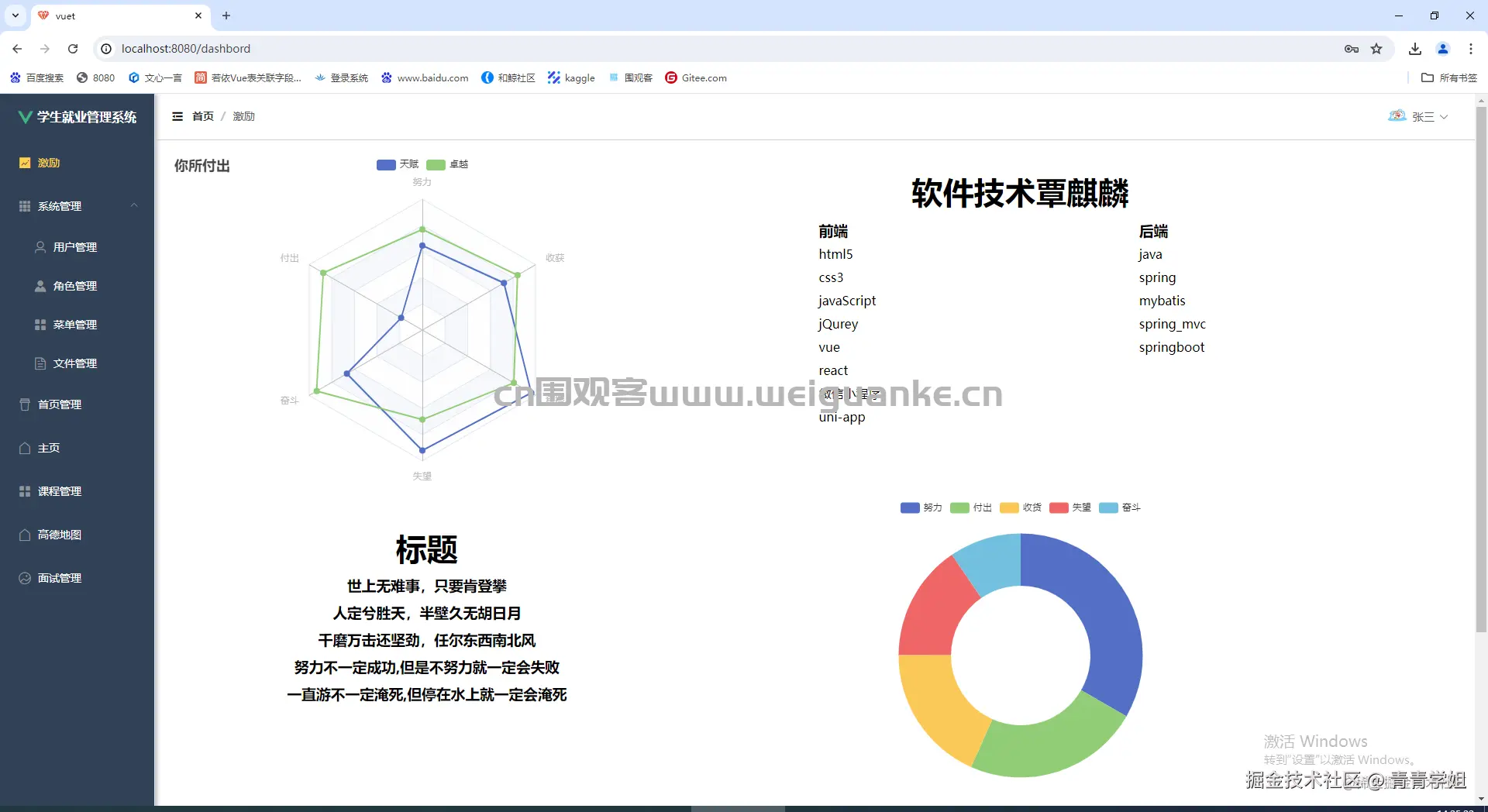Toggle the 卓越 radar legend swatch
The height and width of the screenshot is (812, 1488).
point(436,164)
